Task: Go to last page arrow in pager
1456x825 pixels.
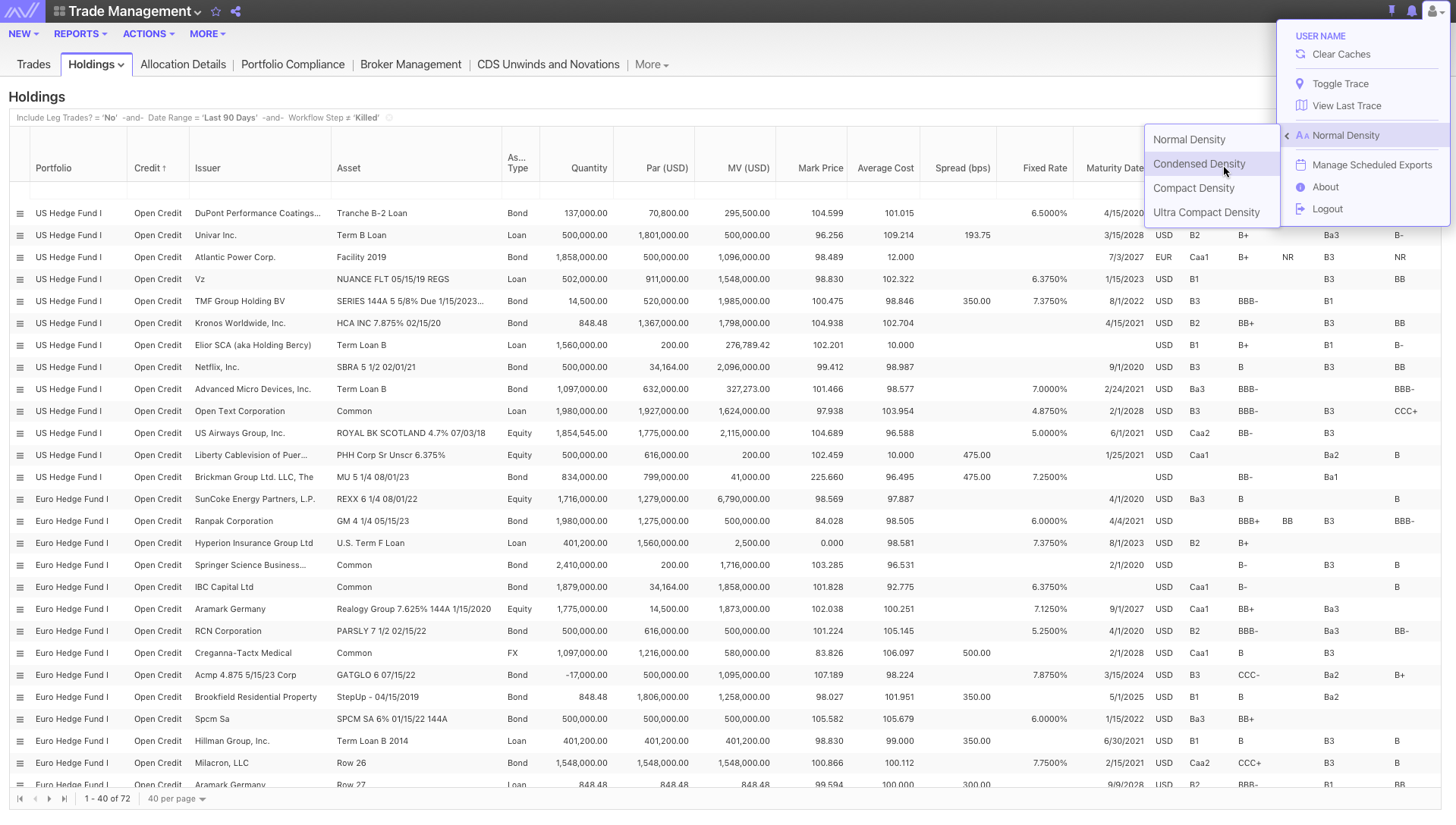Action: click(x=64, y=798)
